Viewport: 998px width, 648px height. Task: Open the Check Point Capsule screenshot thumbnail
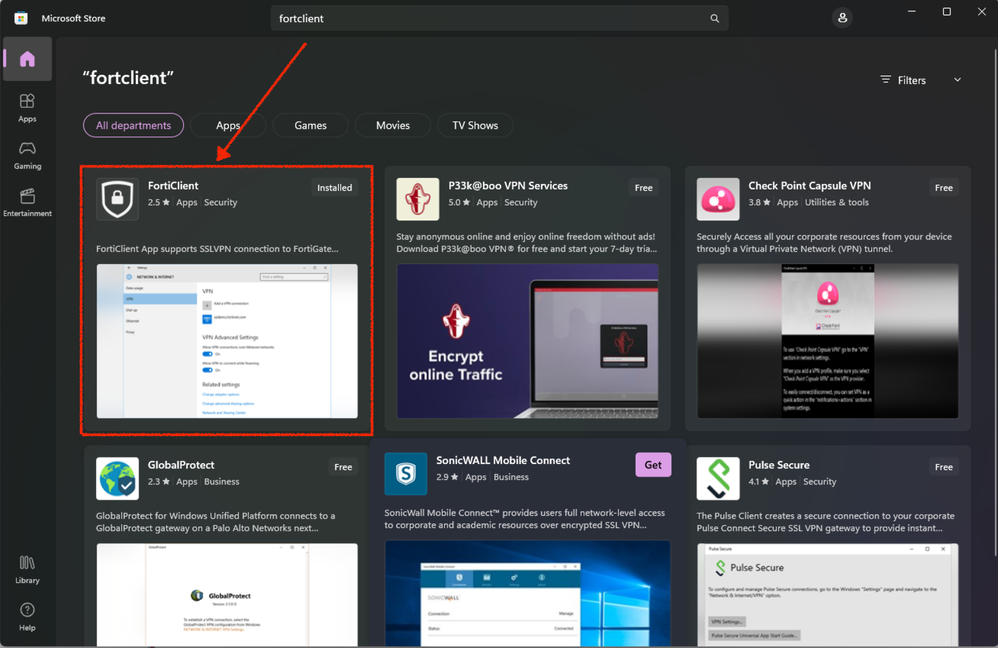pyautogui.click(x=827, y=341)
